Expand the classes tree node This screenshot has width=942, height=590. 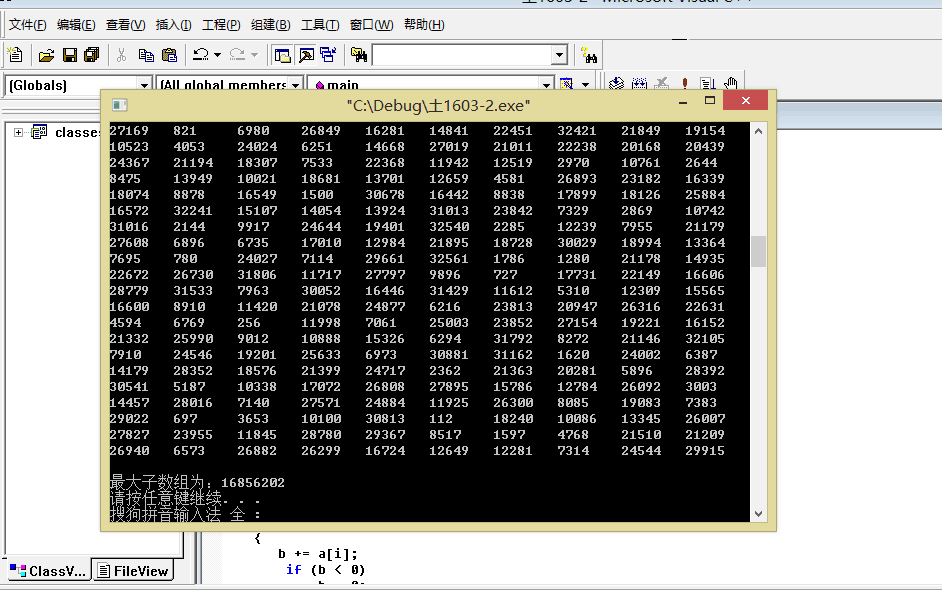tap(19, 132)
